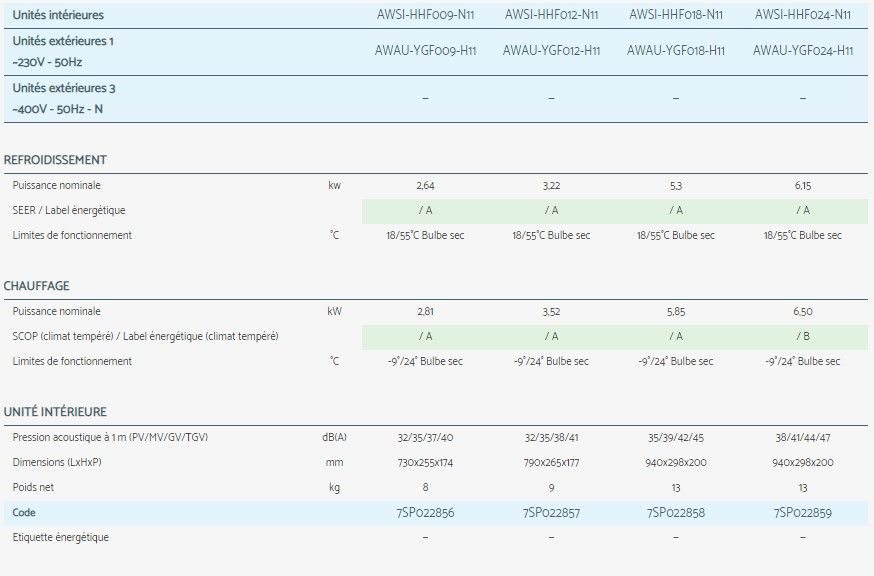Click the SEER / Label énergétique row label
874x576 pixels.
(69, 210)
